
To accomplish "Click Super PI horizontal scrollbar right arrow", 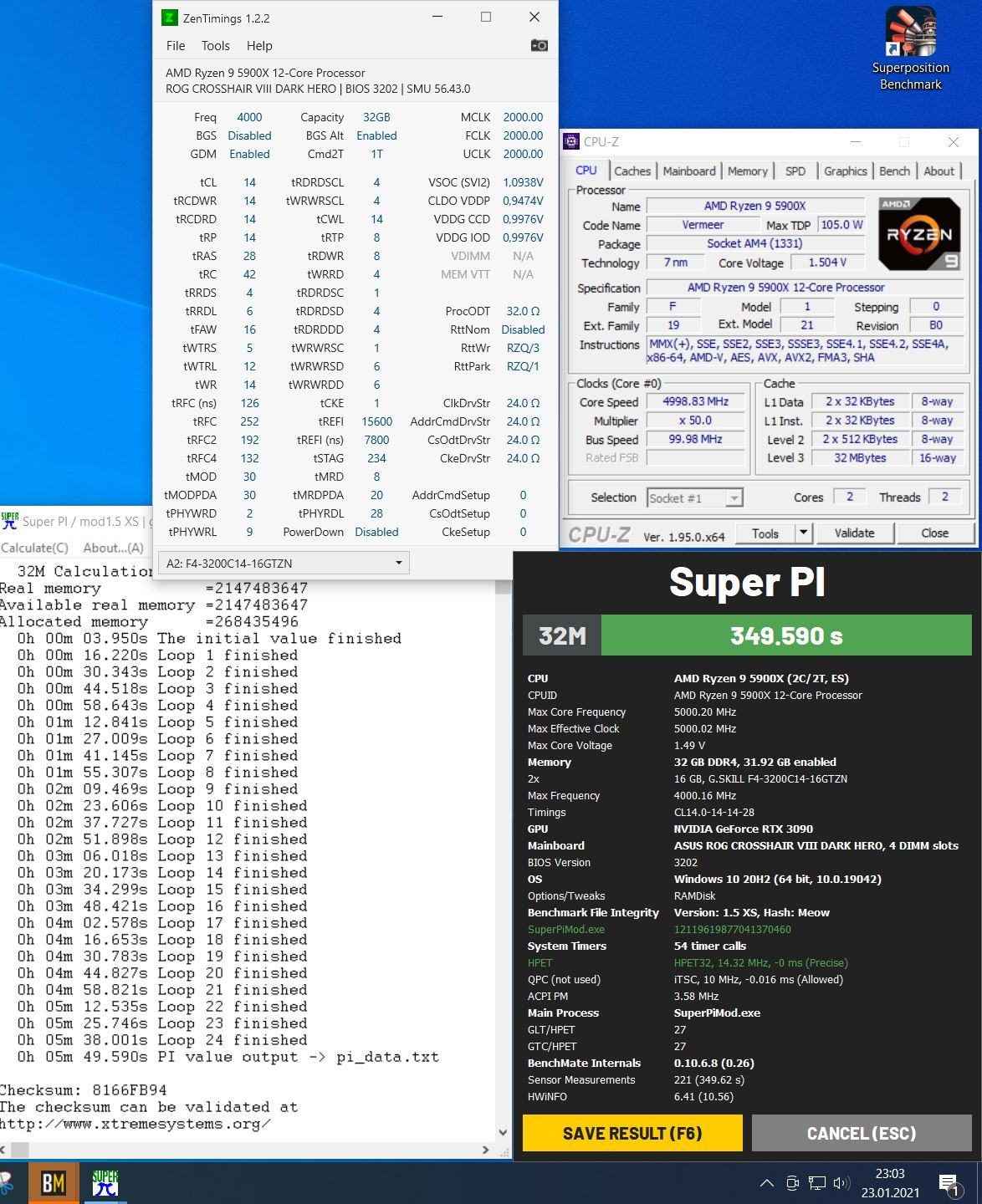I will pyautogui.click(x=486, y=1150).
